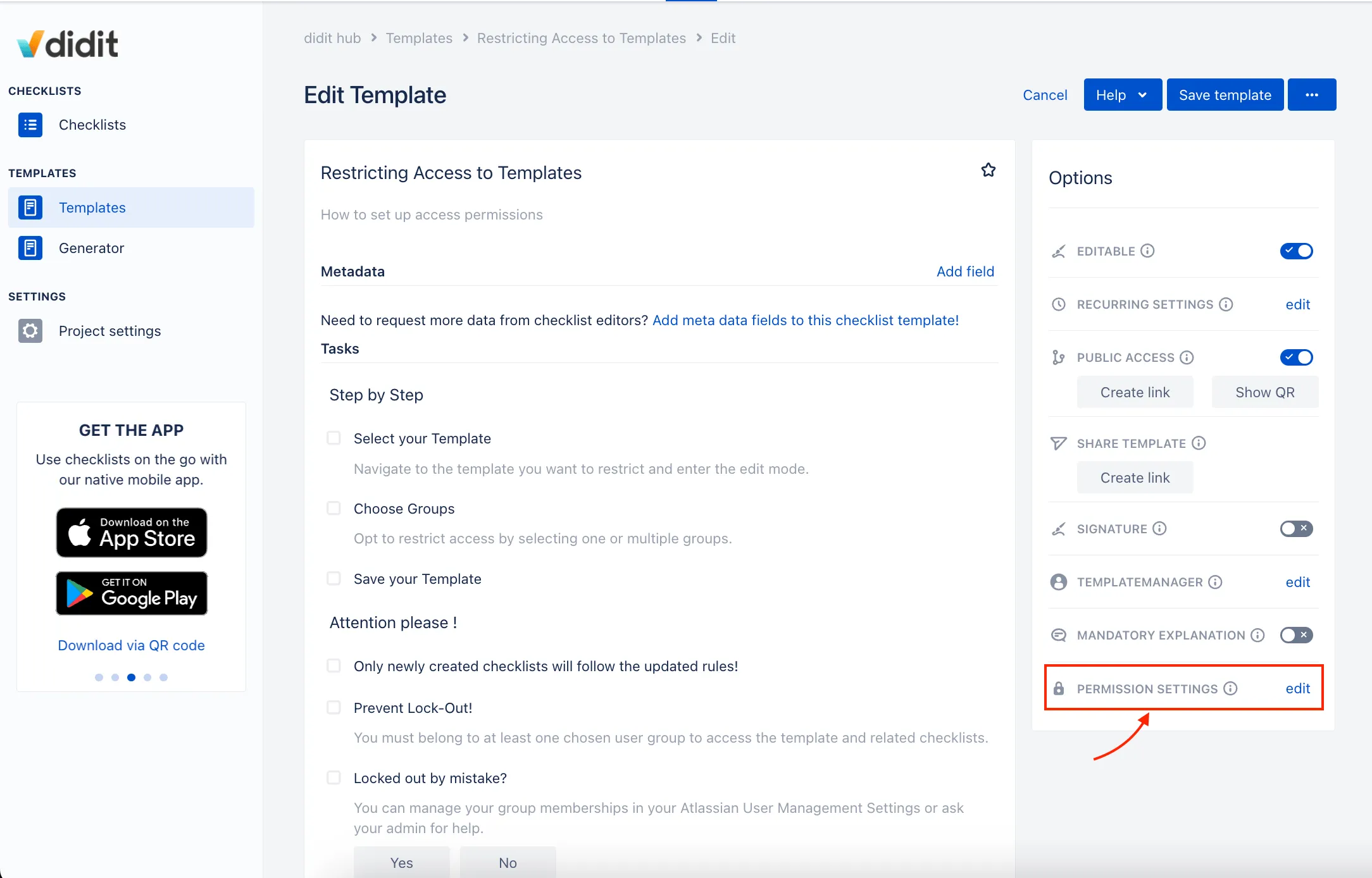This screenshot has height=878, width=1372.
Task: Click the template title Restricting Access to Templates
Action: click(451, 173)
